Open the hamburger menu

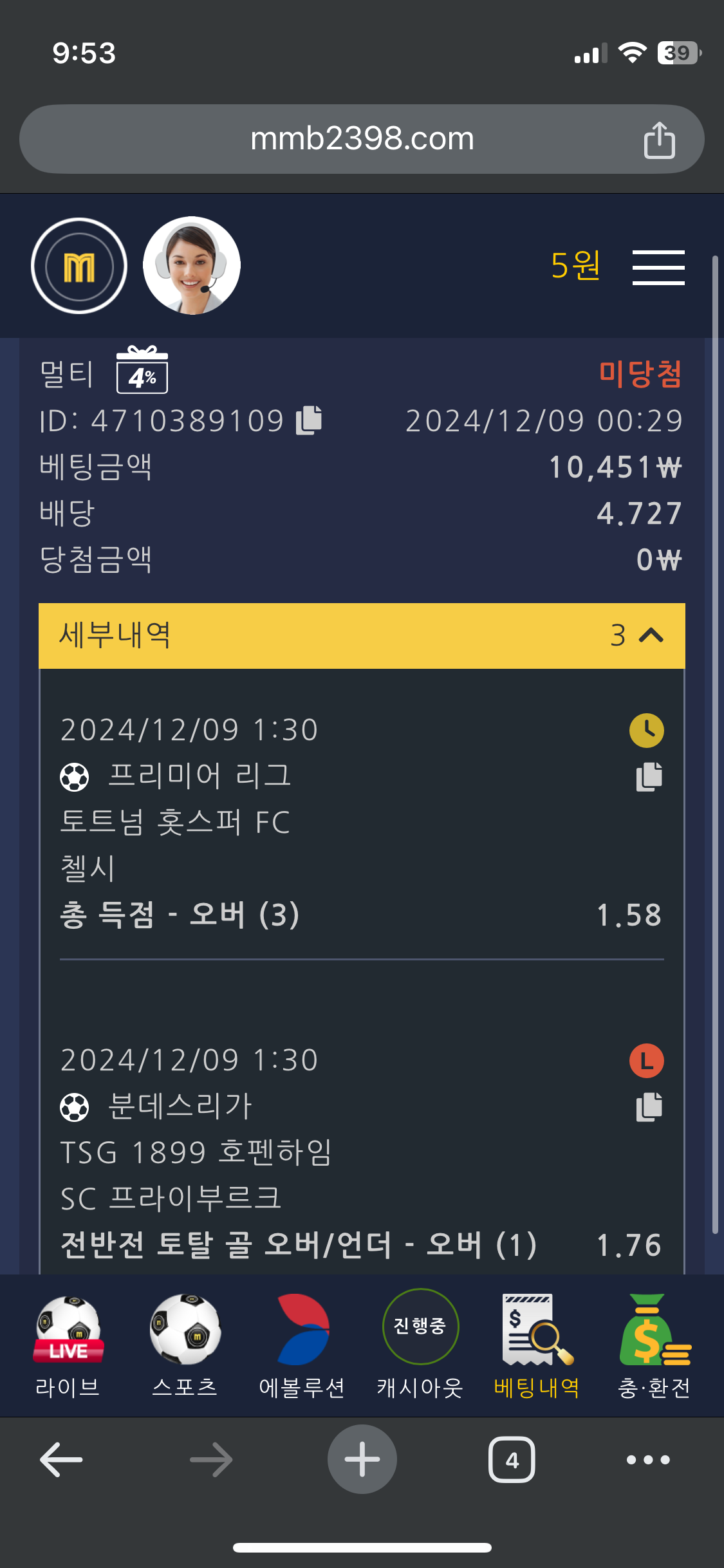[658, 267]
